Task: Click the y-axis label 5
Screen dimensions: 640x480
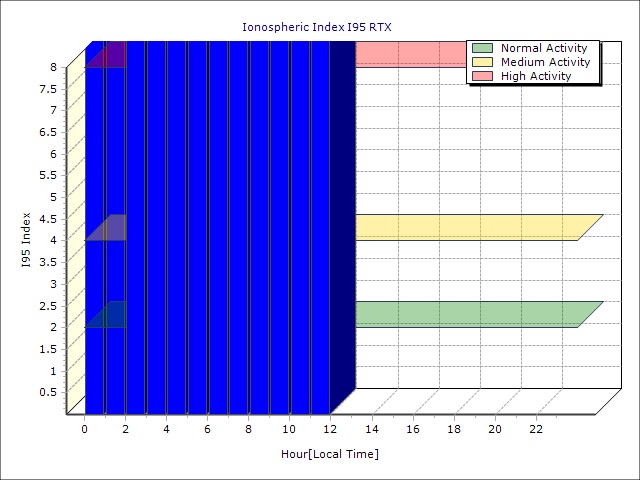Action: [x=54, y=197]
